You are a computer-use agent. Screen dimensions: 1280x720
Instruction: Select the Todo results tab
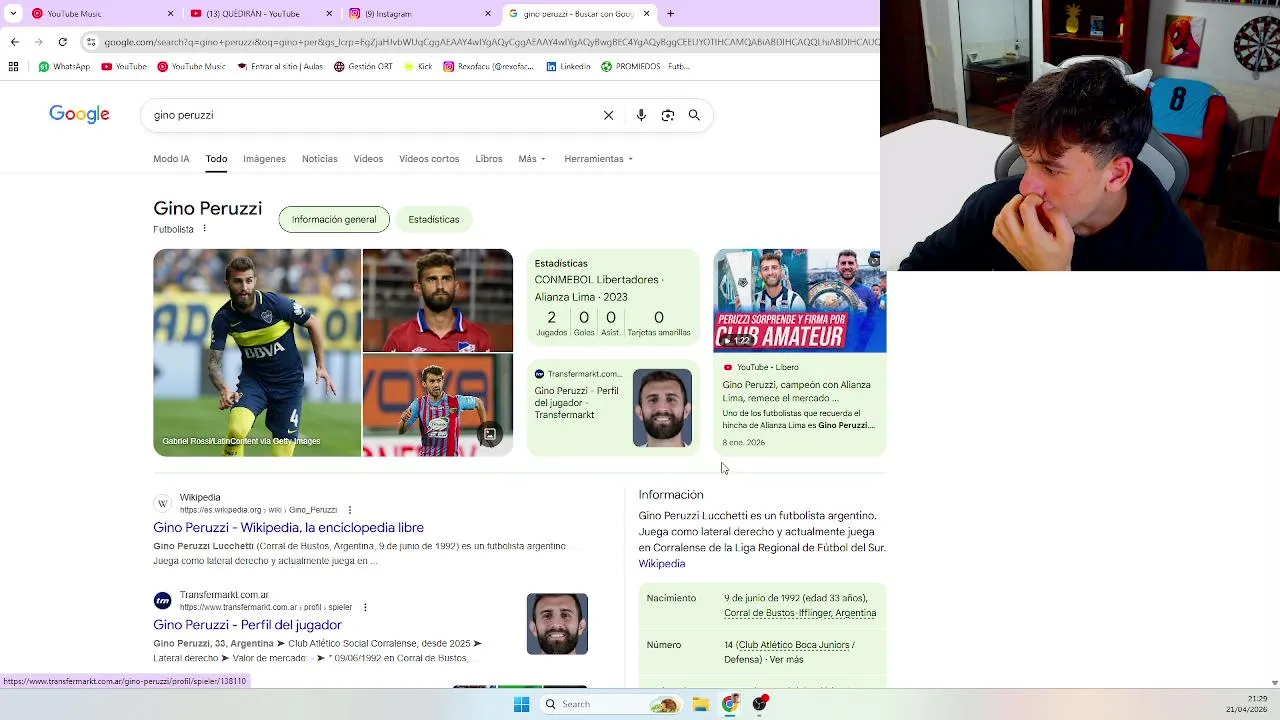[216, 159]
